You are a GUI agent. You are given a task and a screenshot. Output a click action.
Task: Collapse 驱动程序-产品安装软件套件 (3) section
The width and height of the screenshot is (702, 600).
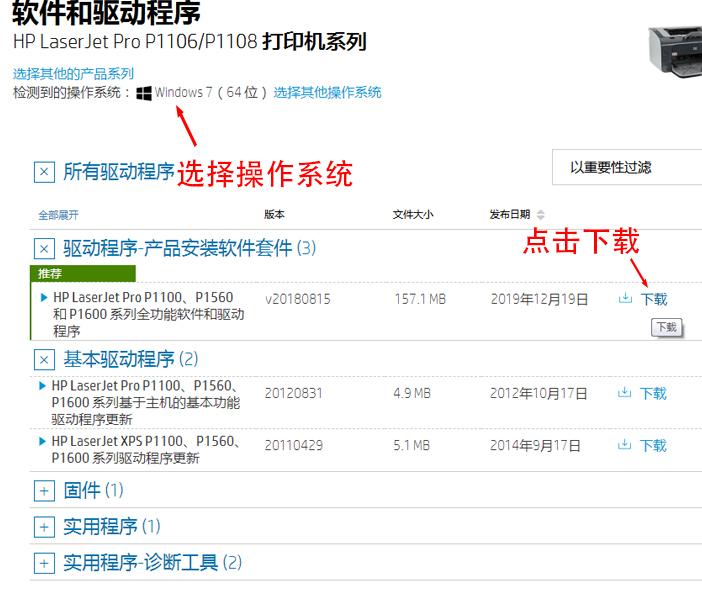coord(44,249)
